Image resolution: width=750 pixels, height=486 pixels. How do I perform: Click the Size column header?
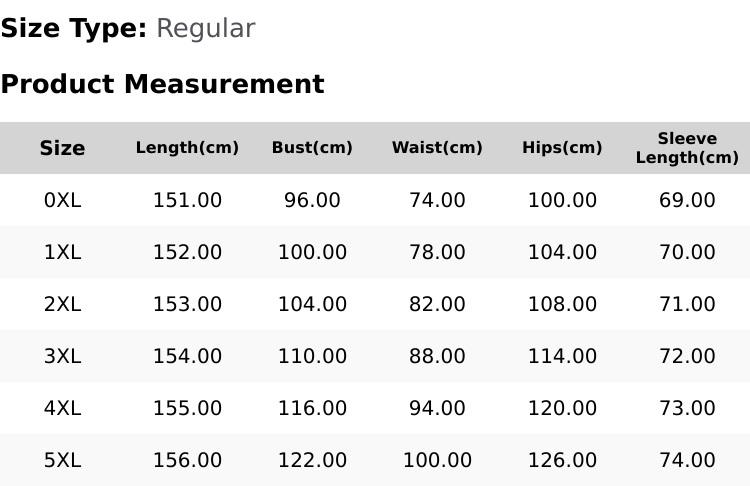pos(62,148)
